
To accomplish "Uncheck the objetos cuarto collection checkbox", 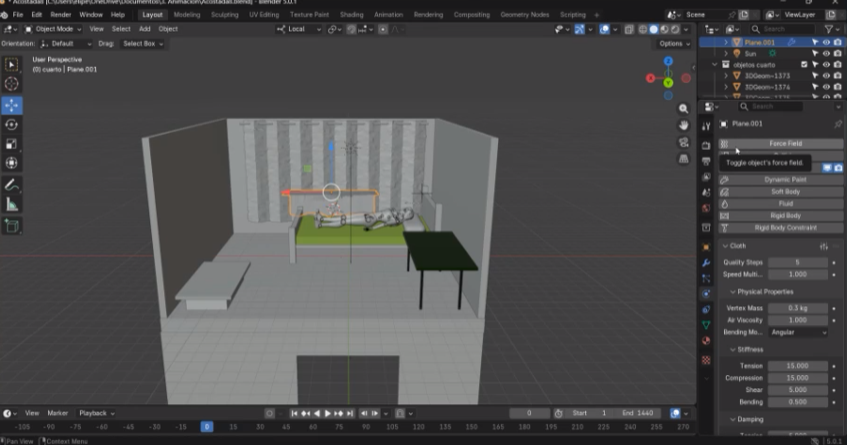I will tap(804, 64).
